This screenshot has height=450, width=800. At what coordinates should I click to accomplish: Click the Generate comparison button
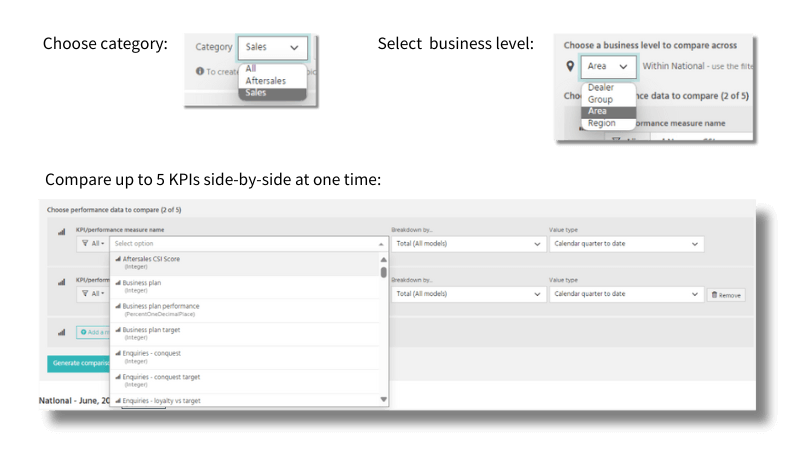79,363
